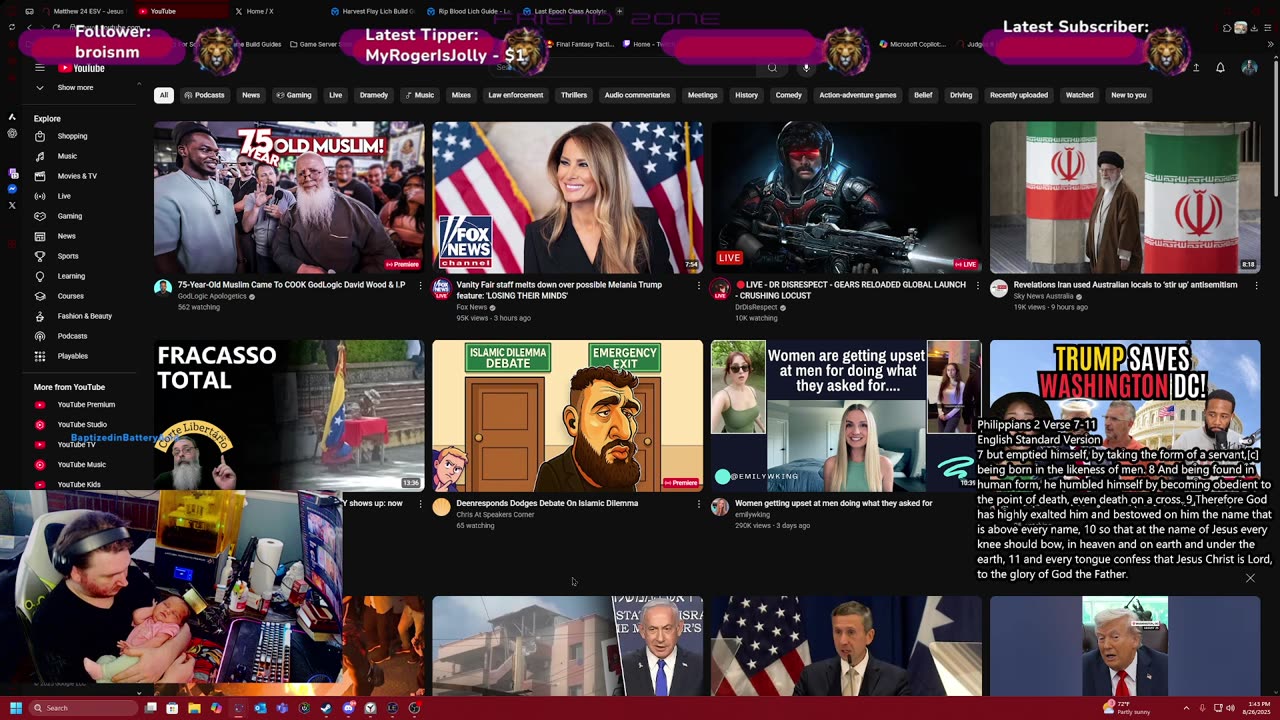This screenshot has width=1280, height=720.
Task: Open the Sky News Australia channel link
Action: (x=1043, y=296)
